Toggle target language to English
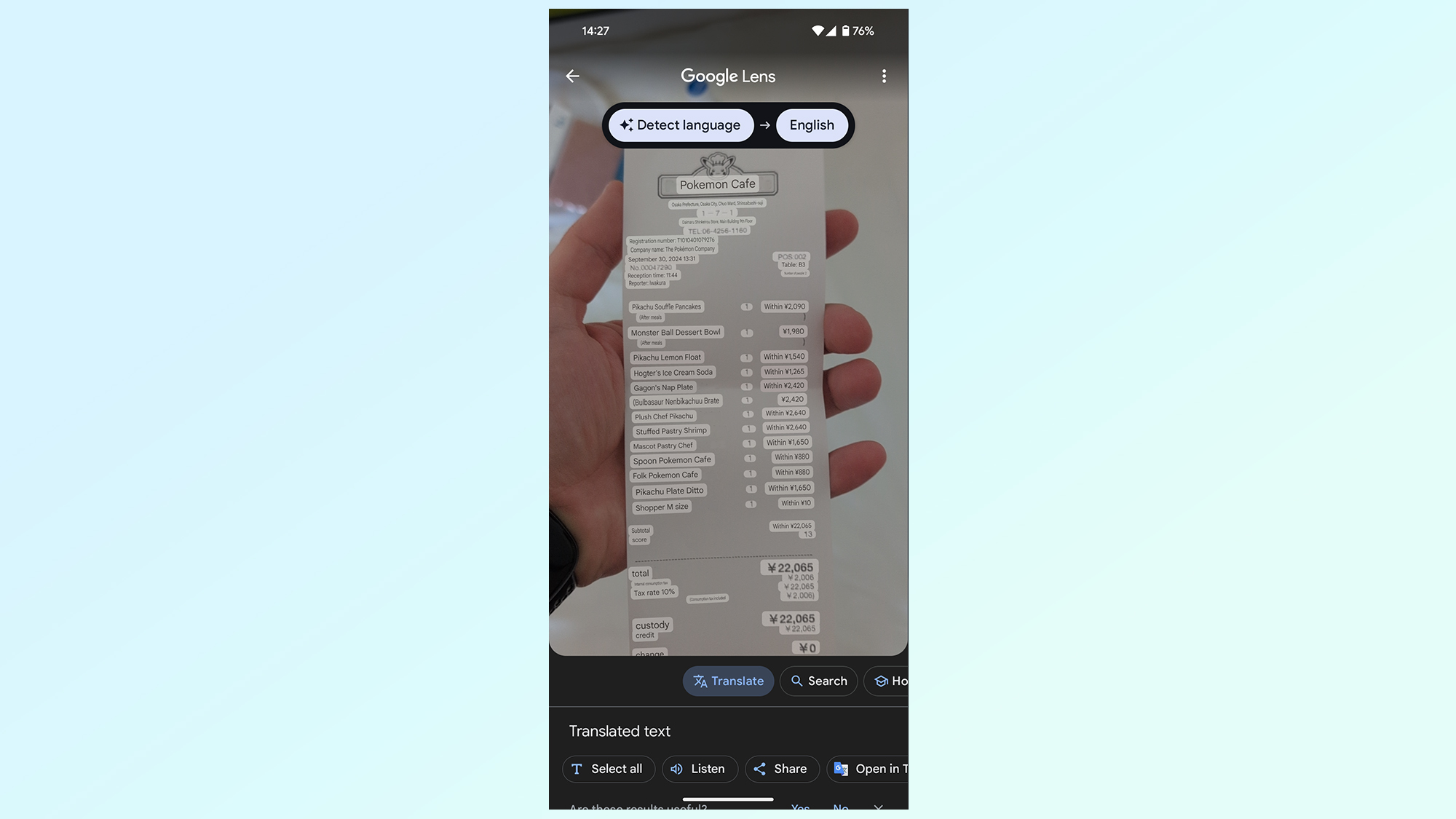Viewport: 1456px width, 819px height. pos(811,124)
